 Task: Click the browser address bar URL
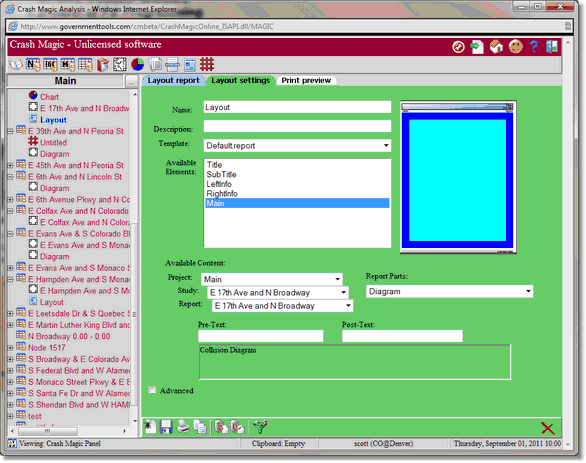click(147, 27)
